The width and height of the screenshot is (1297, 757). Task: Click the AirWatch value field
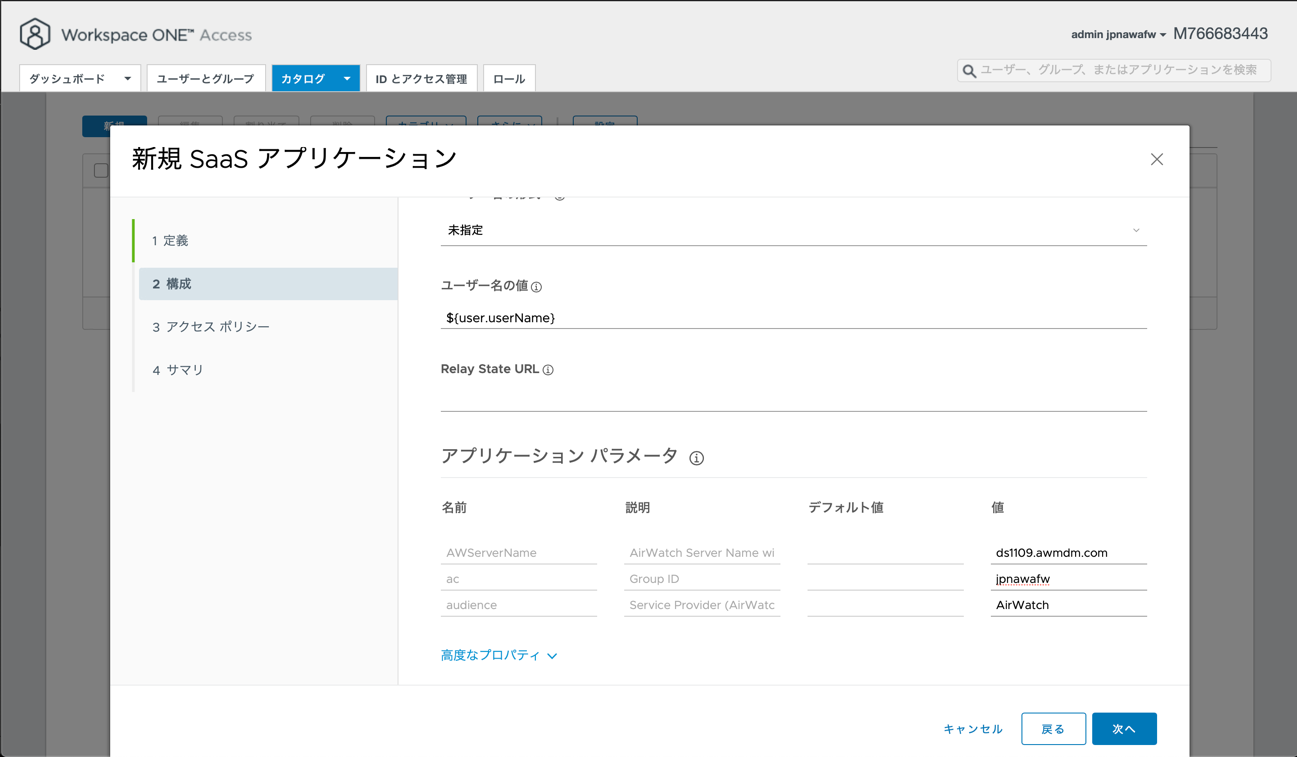1068,605
